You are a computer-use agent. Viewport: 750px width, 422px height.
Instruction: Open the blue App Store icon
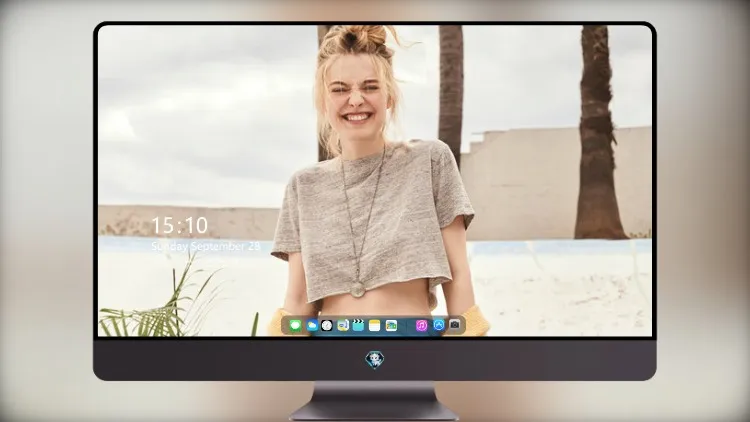(x=439, y=325)
